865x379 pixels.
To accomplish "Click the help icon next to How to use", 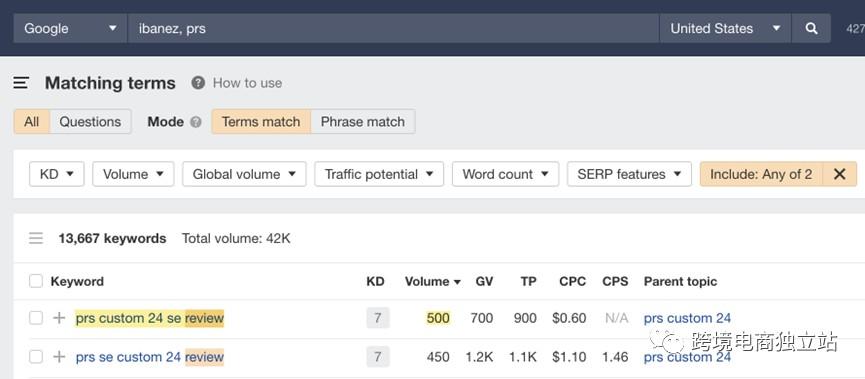I will coord(198,83).
